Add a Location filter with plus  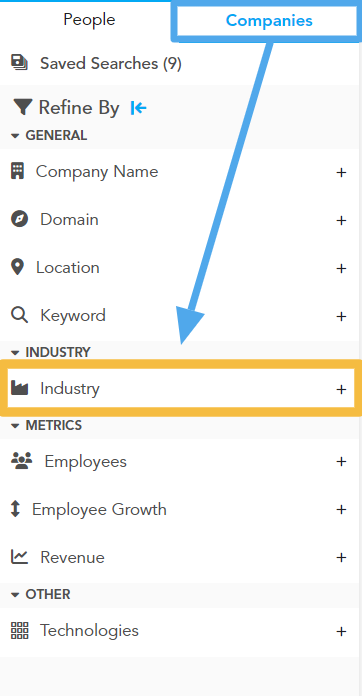(x=341, y=268)
